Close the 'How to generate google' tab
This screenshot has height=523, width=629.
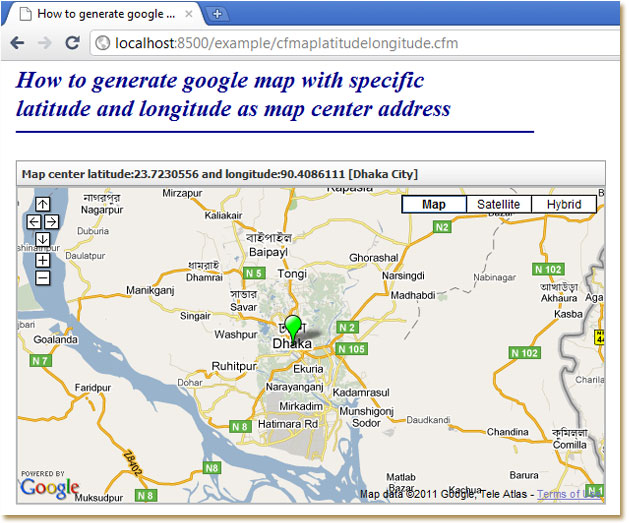(189, 14)
